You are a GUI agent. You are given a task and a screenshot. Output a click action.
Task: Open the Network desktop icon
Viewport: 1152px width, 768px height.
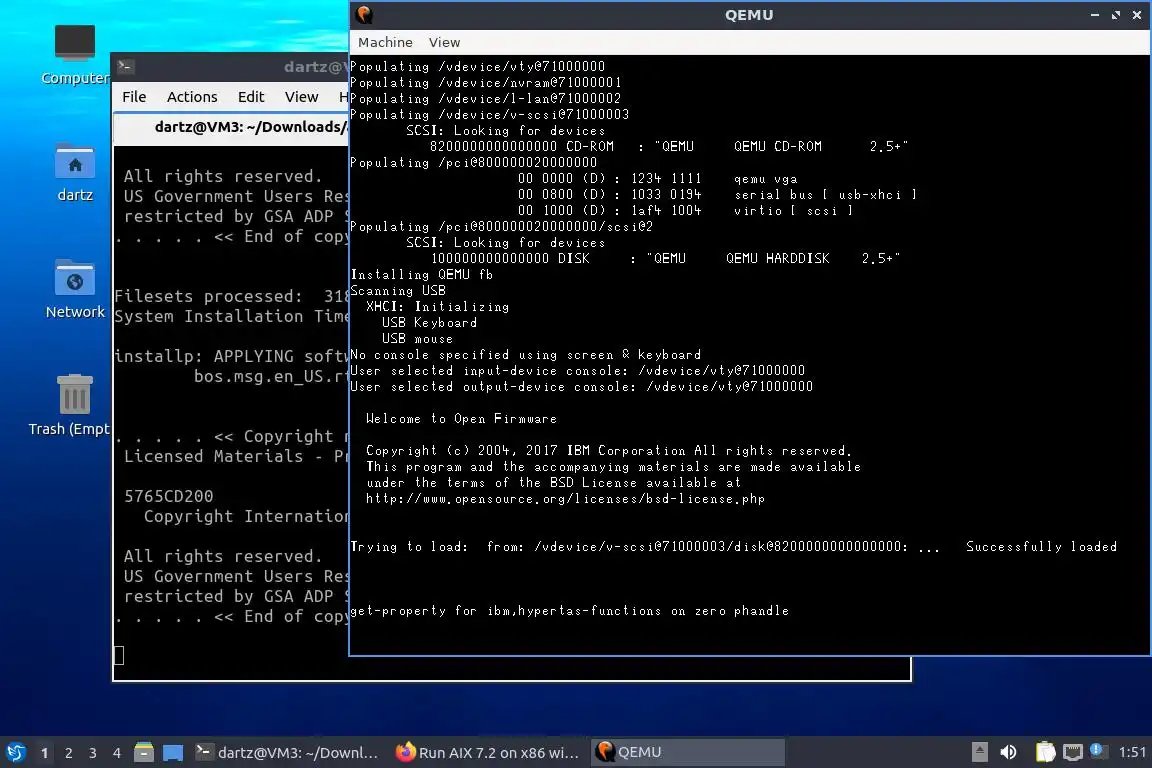pyautogui.click(x=74, y=290)
